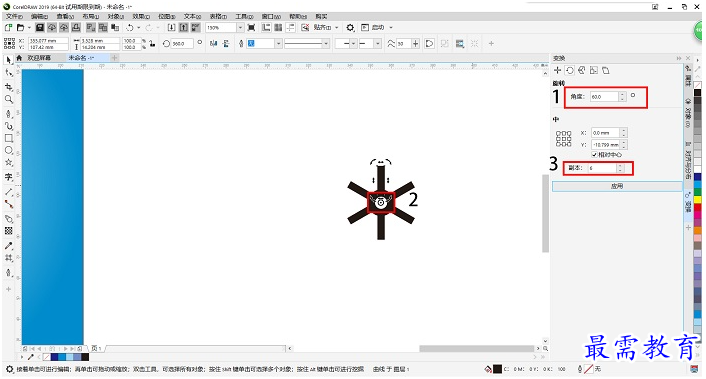Image resolution: width=706 pixels, height=379 pixels.
Task: Select black swatch in color palette
Action: 697,93
